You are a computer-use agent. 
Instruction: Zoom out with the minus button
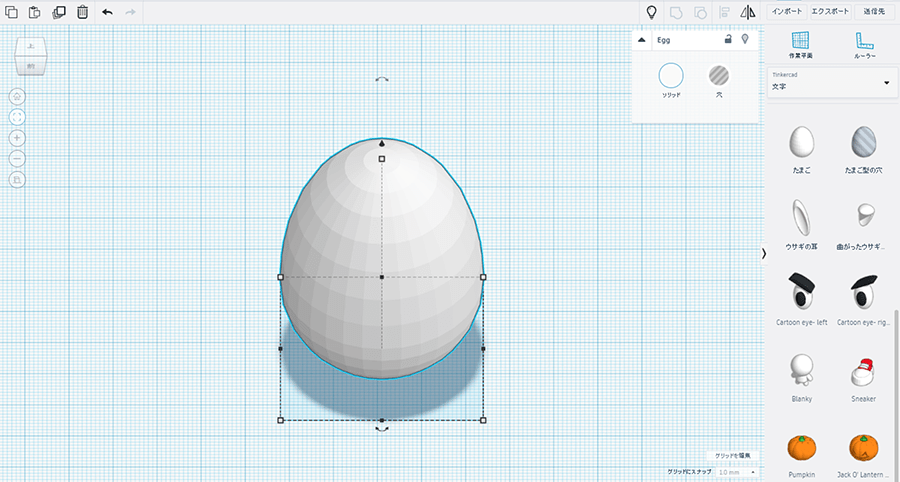click(x=17, y=158)
